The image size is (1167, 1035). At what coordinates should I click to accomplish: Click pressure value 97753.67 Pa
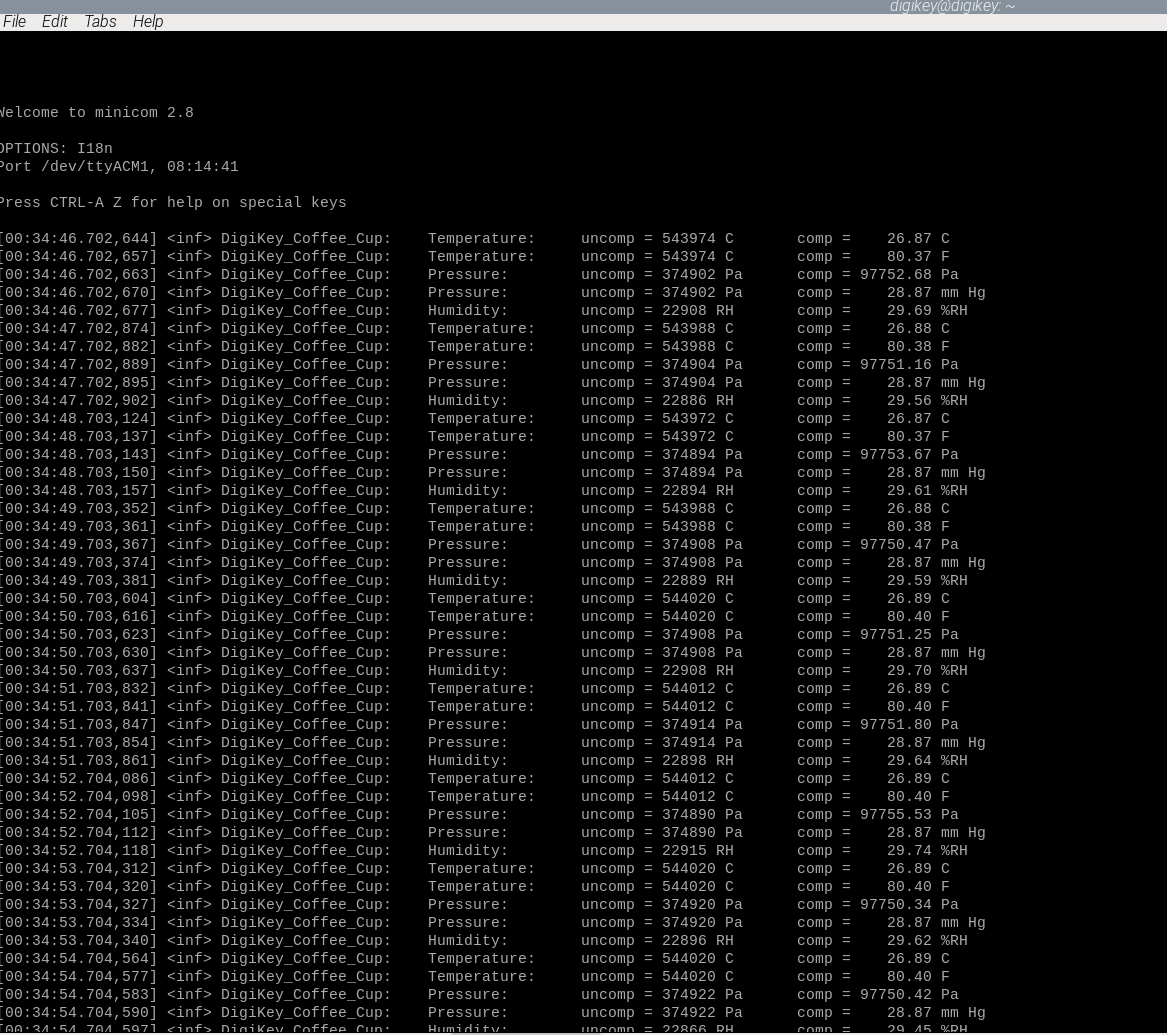[909, 455]
